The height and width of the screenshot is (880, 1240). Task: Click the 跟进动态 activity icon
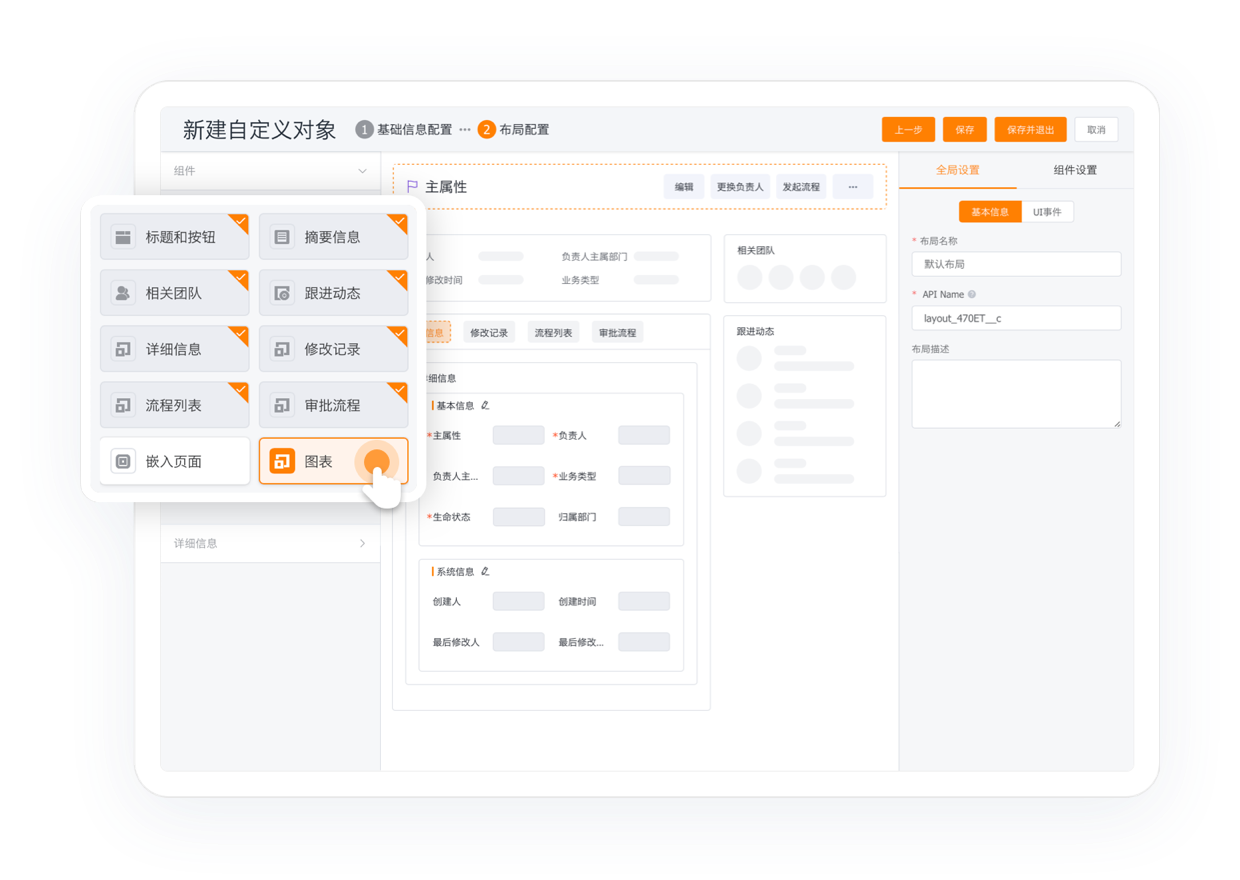click(282, 293)
